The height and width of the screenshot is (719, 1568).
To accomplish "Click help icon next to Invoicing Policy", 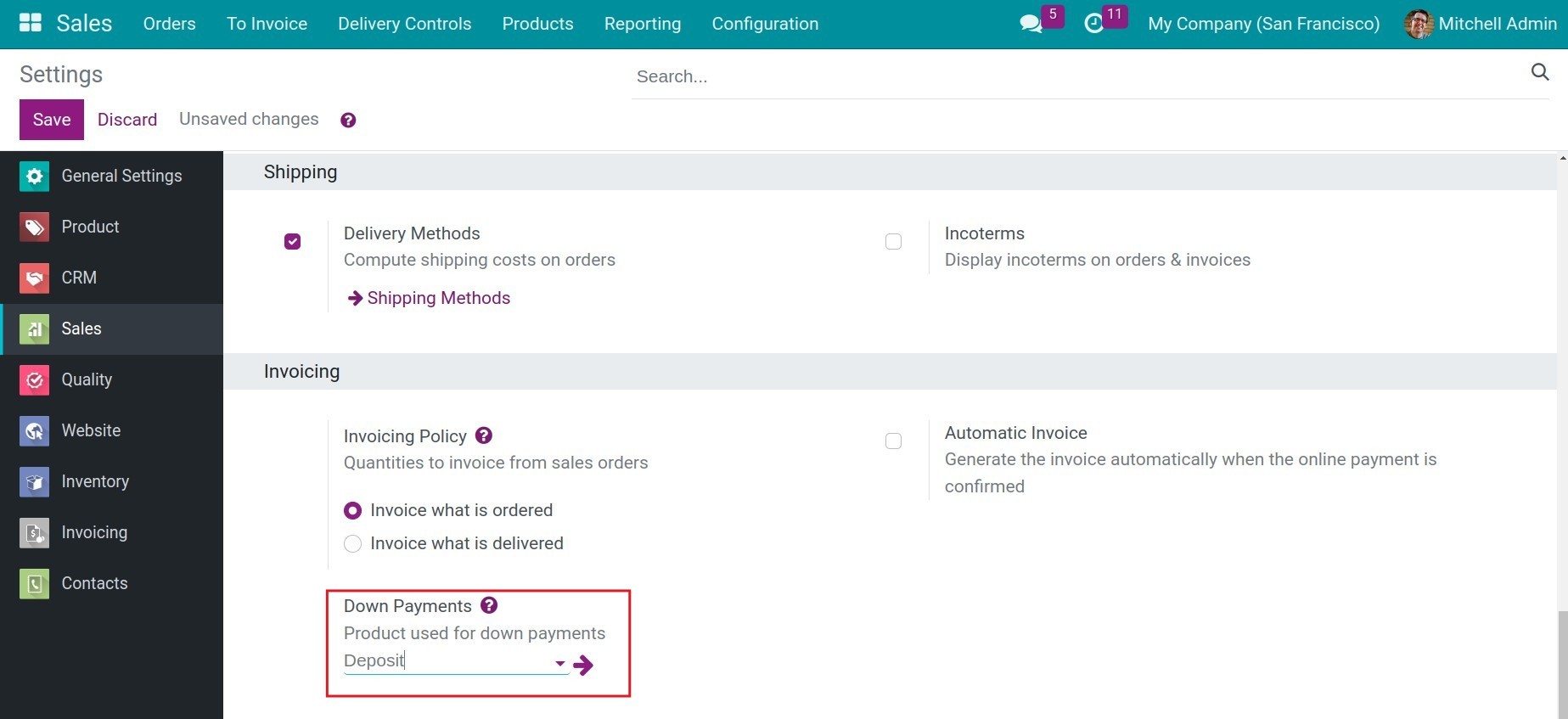I will (484, 435).
